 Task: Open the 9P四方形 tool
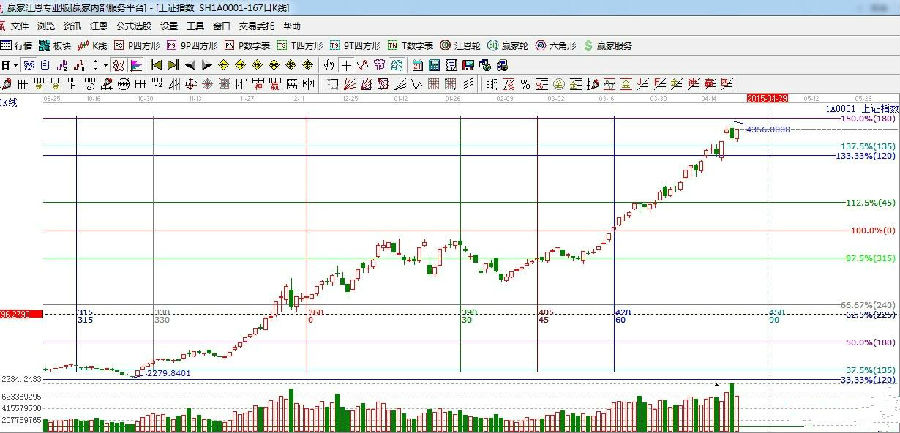[x=191, y=46]
